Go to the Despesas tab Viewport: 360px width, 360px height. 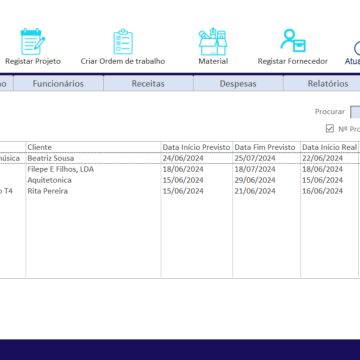(238, 84)
